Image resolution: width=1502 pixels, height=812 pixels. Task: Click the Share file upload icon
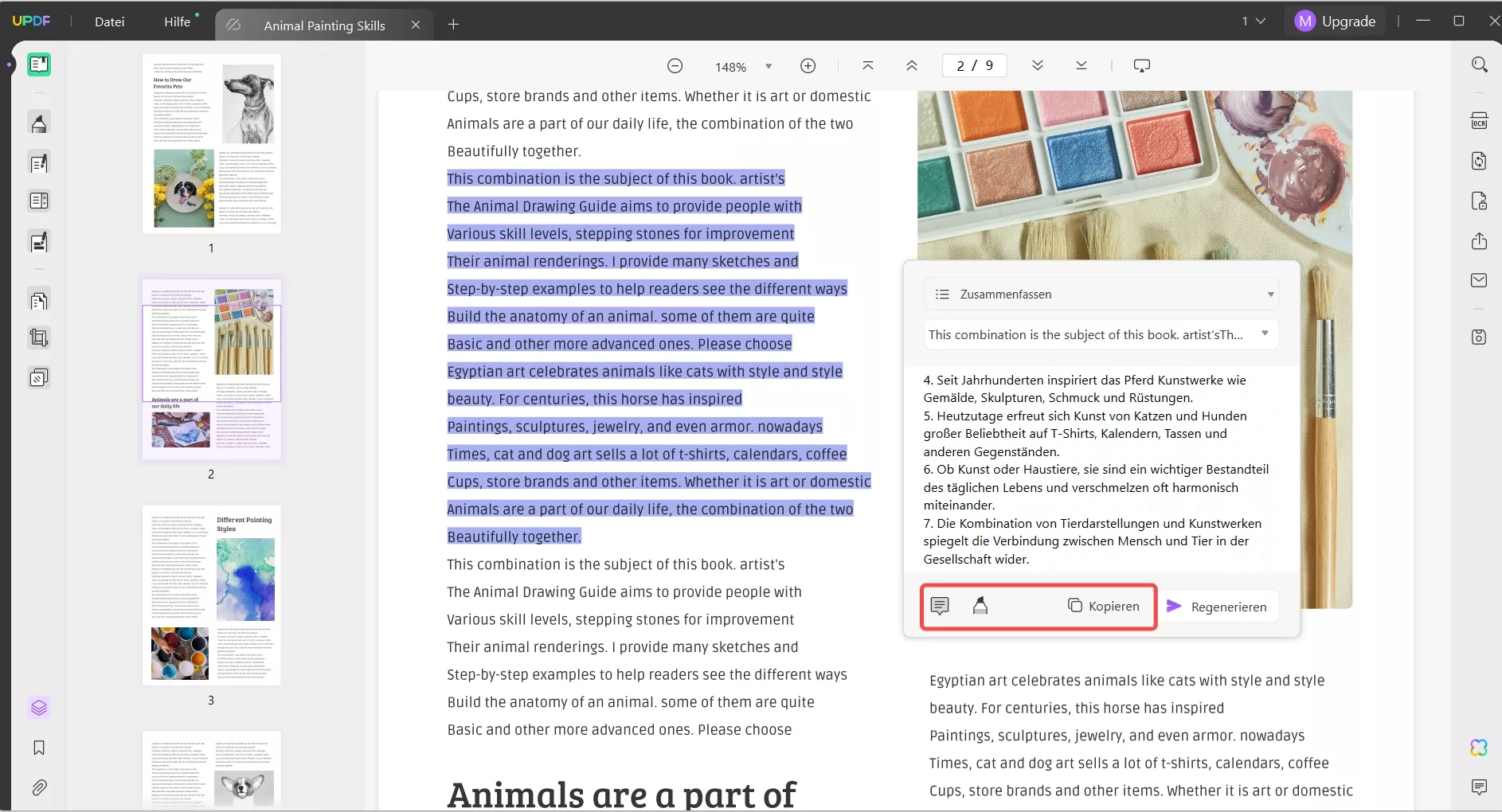[x=1479, y=240]
